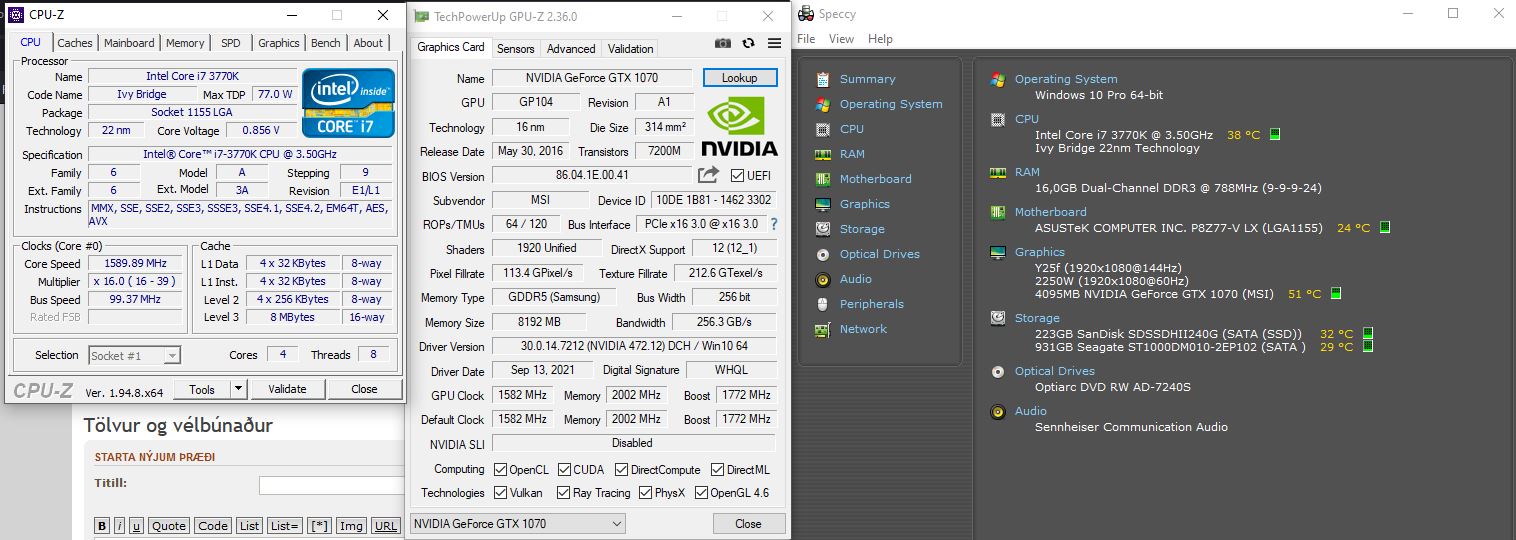Click the GPU-Z refresh icon
The image size is (1516, 540).
748,44
